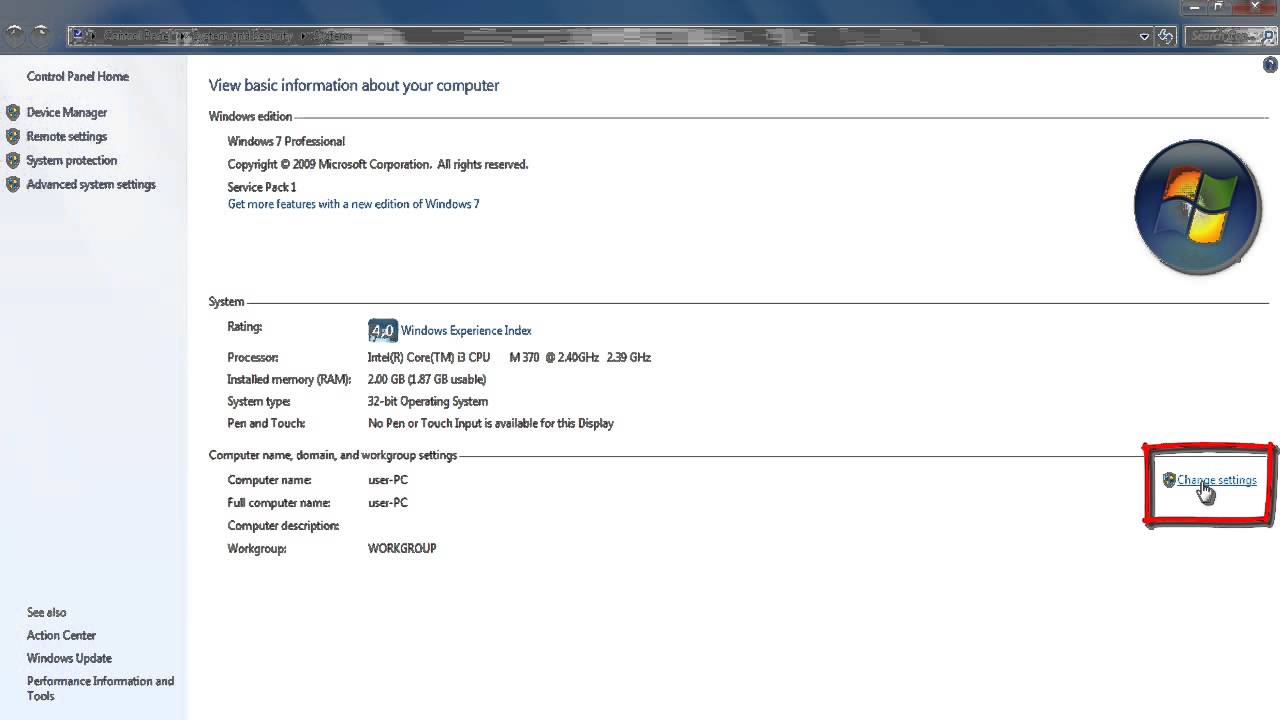
Task: Click the See also label
Action: coord(47,612)
